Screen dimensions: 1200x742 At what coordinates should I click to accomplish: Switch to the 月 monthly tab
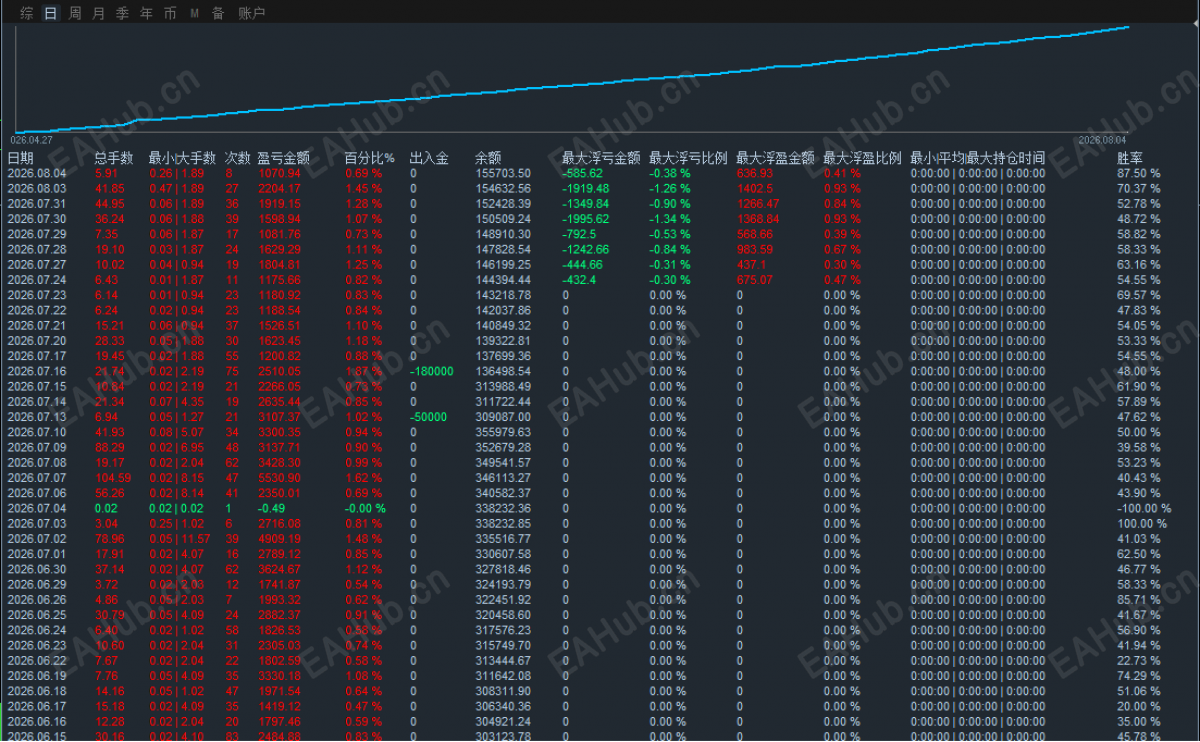coord(98,13)
